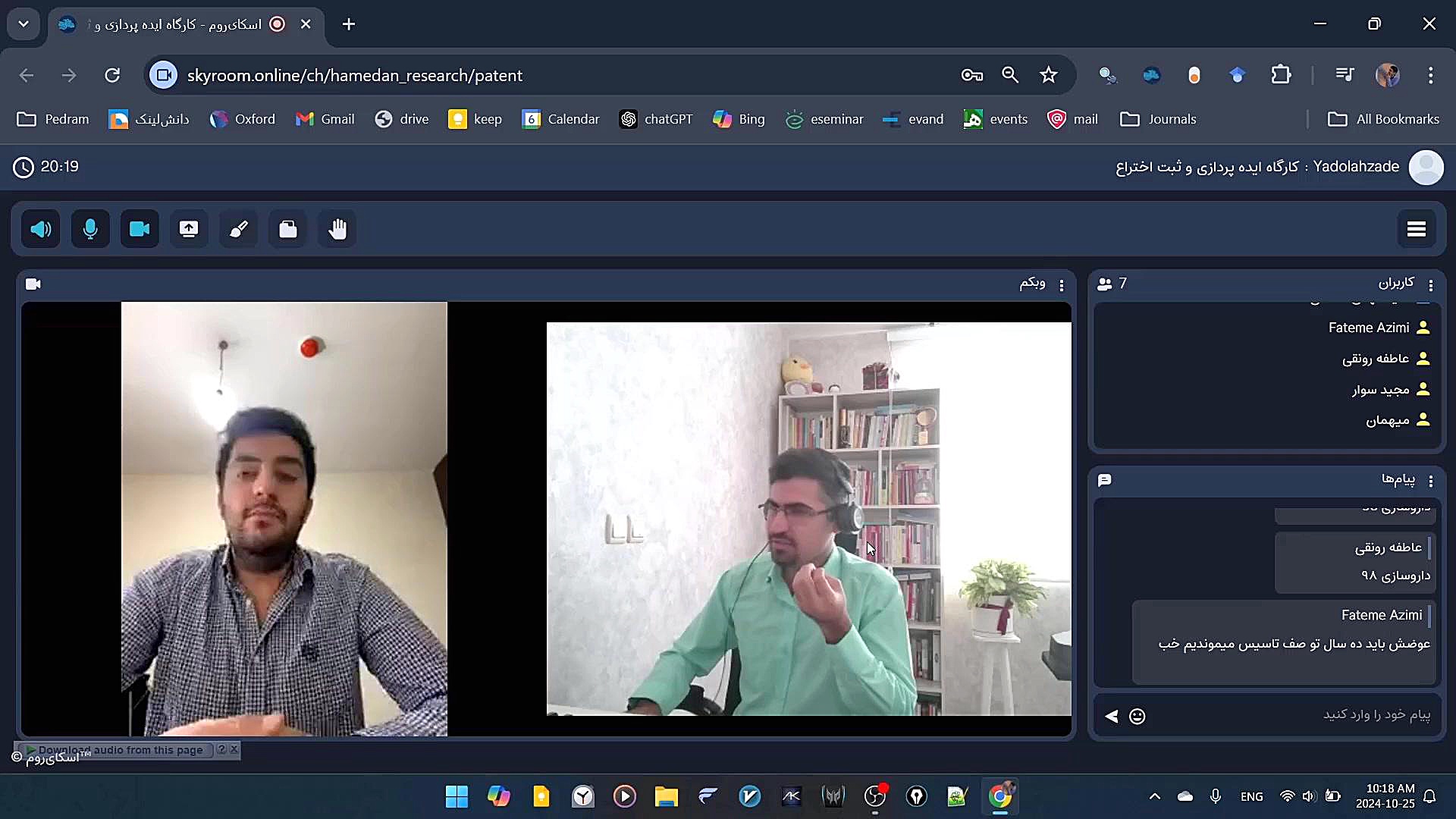
Task: Select user Fateme Azimi in list
Action: (x=1368, y=328)
